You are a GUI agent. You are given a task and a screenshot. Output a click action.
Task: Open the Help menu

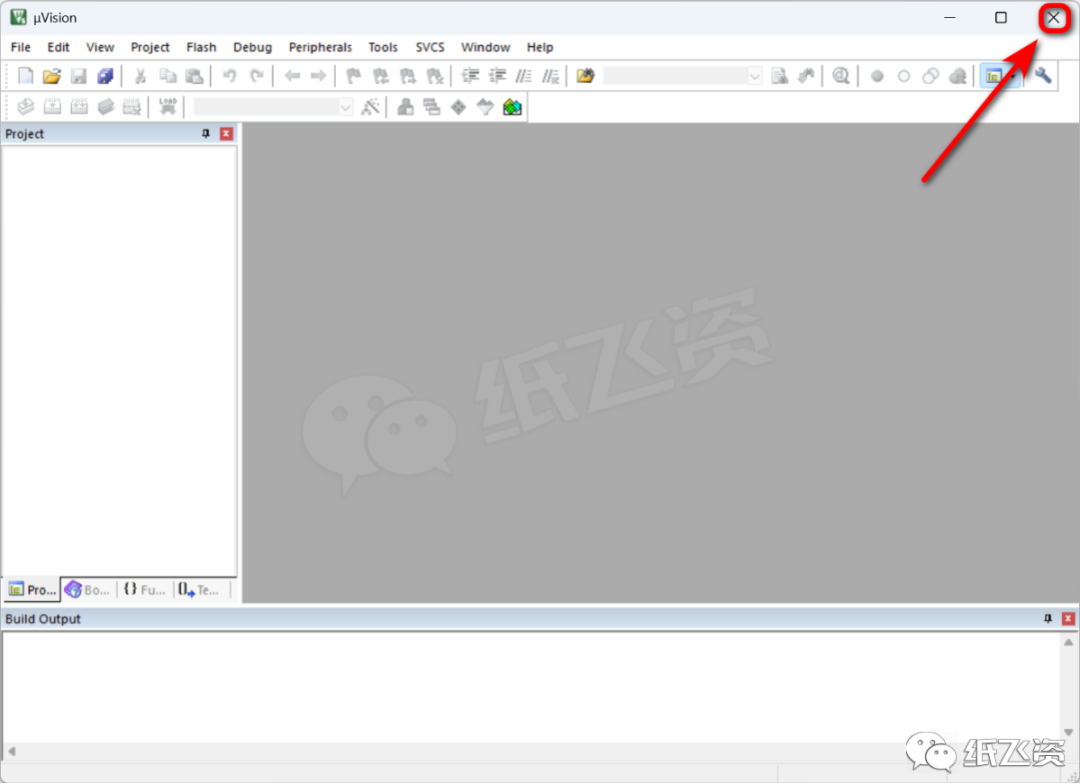coord(540,47)
